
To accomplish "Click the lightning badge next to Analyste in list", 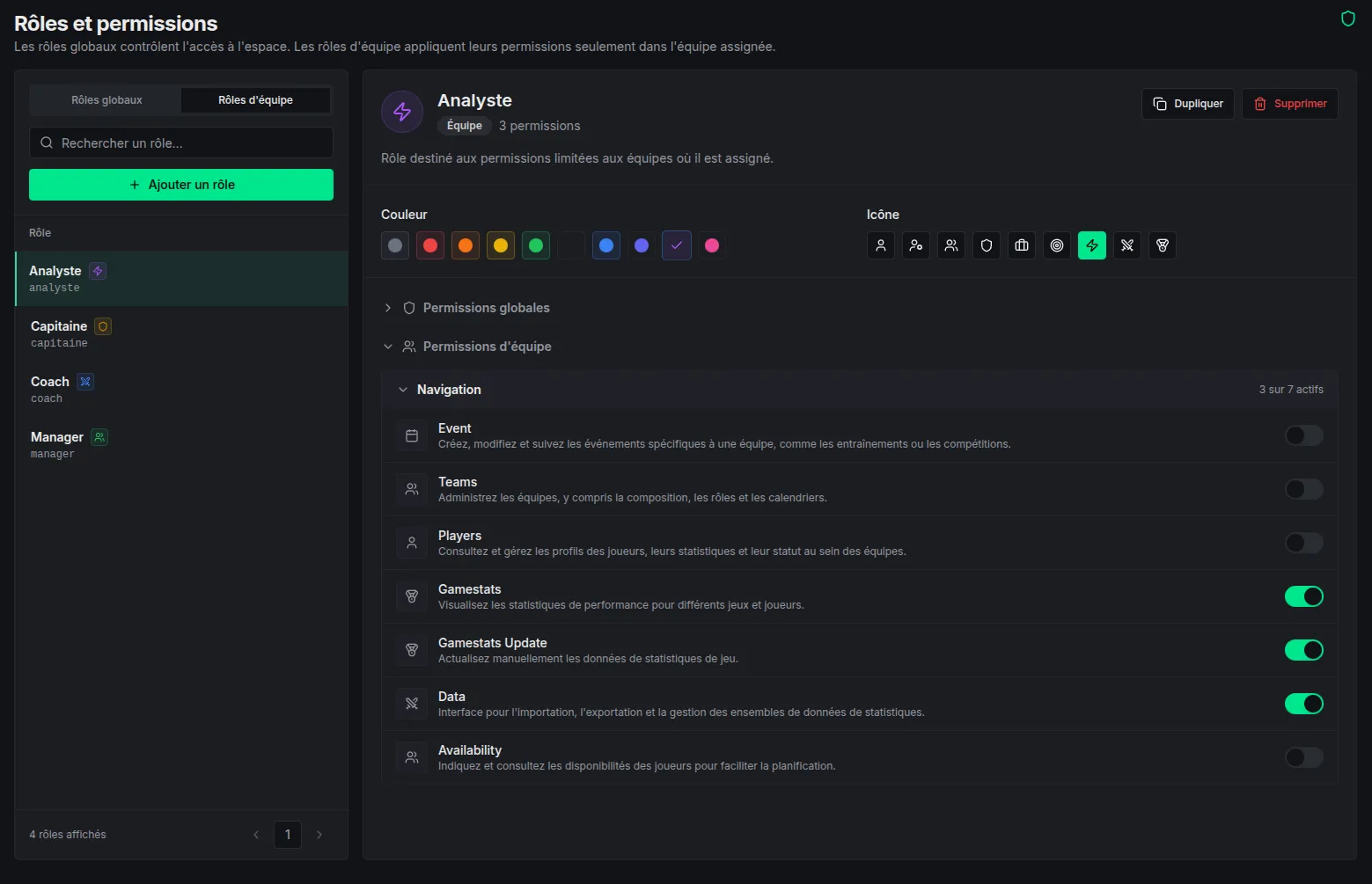I will point(99,271).
